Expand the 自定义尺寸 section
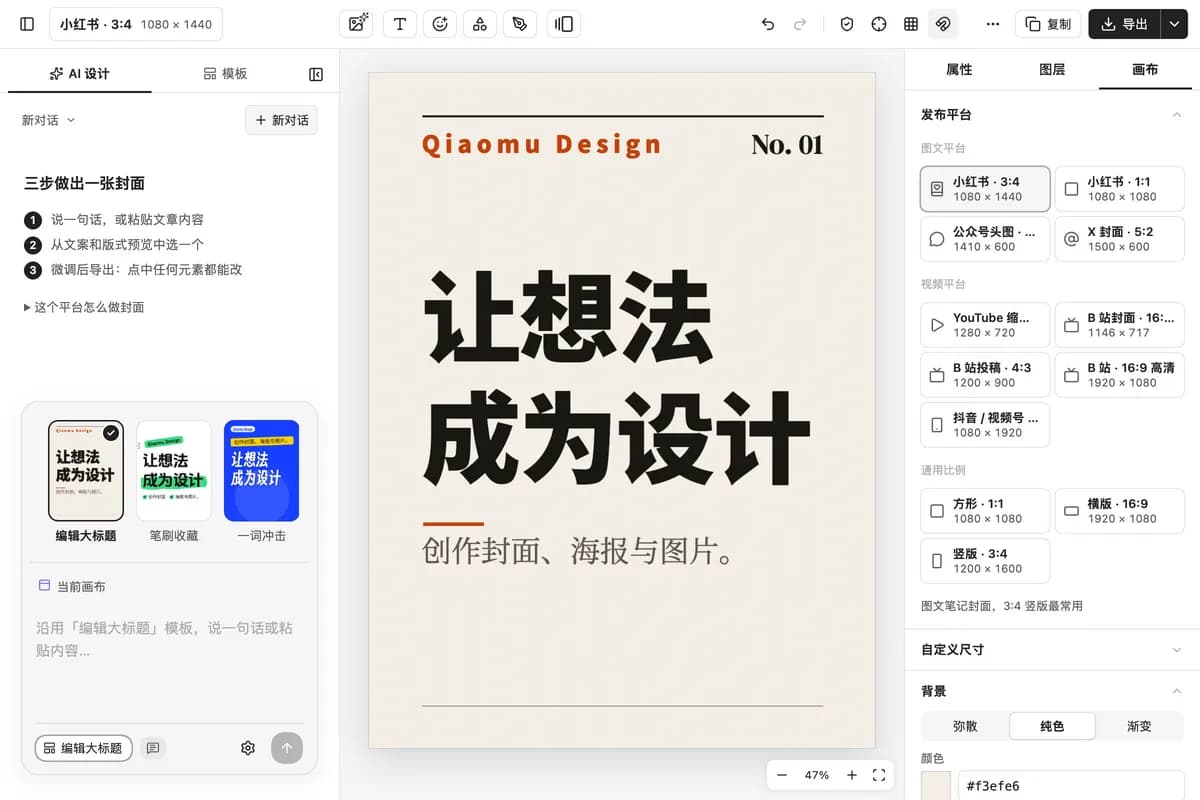Screen dimensions: 1200x800 pyautogui.click(x=1051, y=650)
